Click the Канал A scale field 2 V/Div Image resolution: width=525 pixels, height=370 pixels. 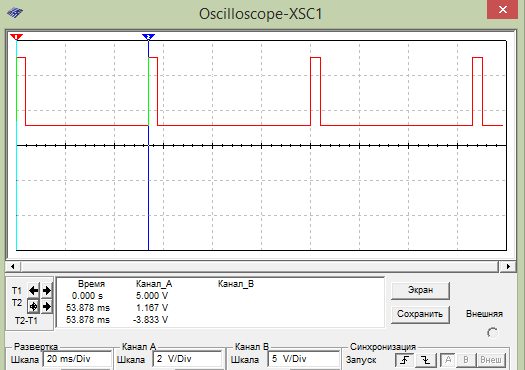point(187,359)
